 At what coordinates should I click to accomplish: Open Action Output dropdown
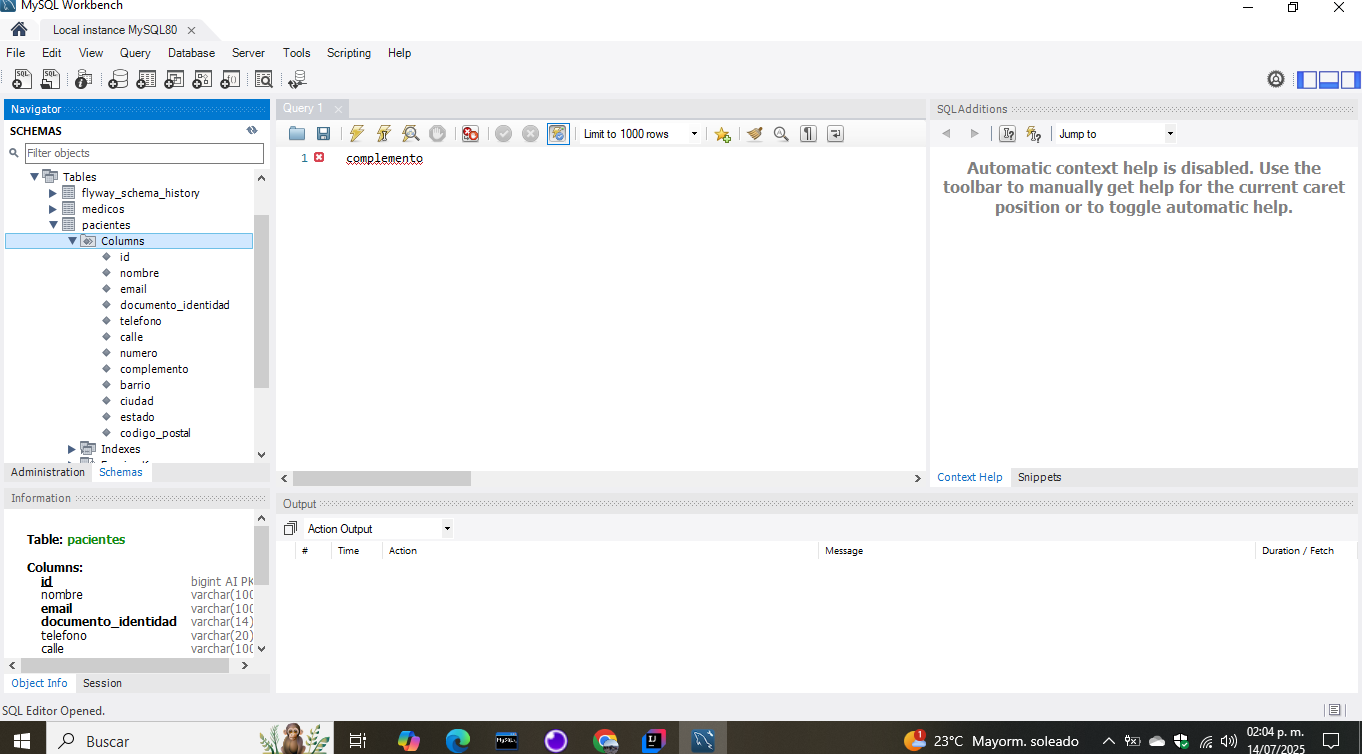[x=378, y=529]
